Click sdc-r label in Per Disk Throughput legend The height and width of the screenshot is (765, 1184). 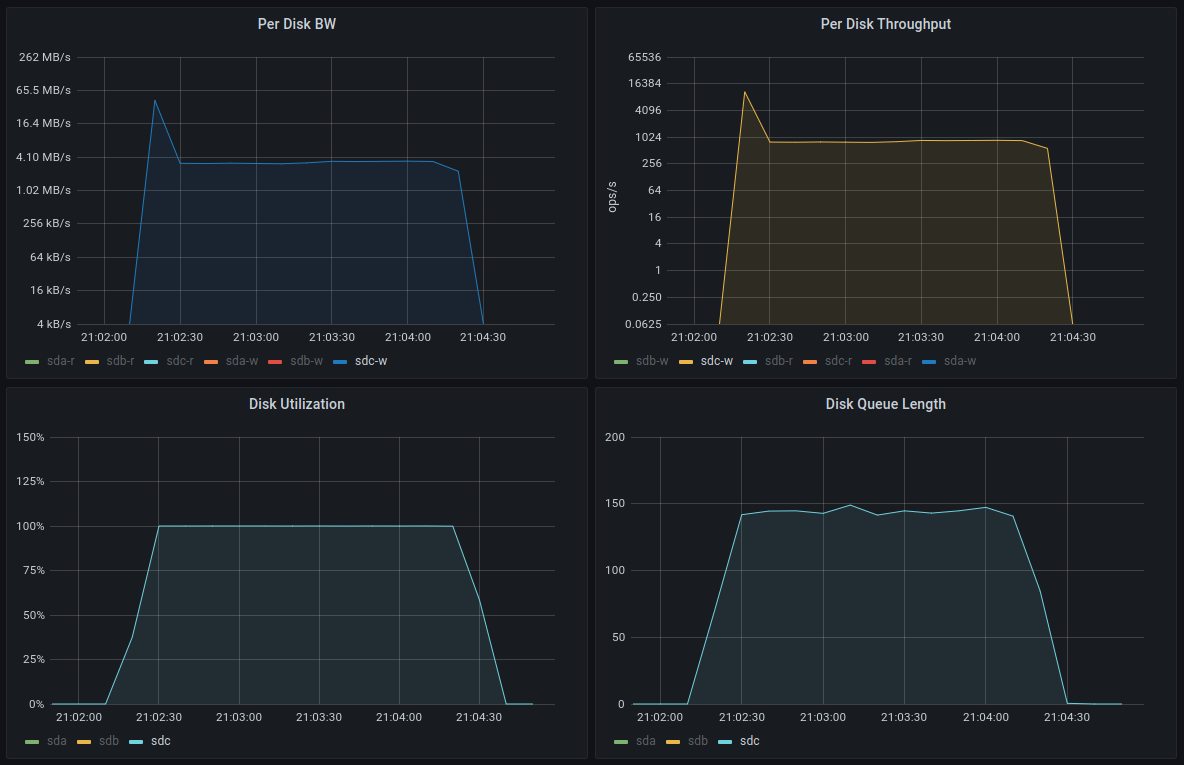838,361
